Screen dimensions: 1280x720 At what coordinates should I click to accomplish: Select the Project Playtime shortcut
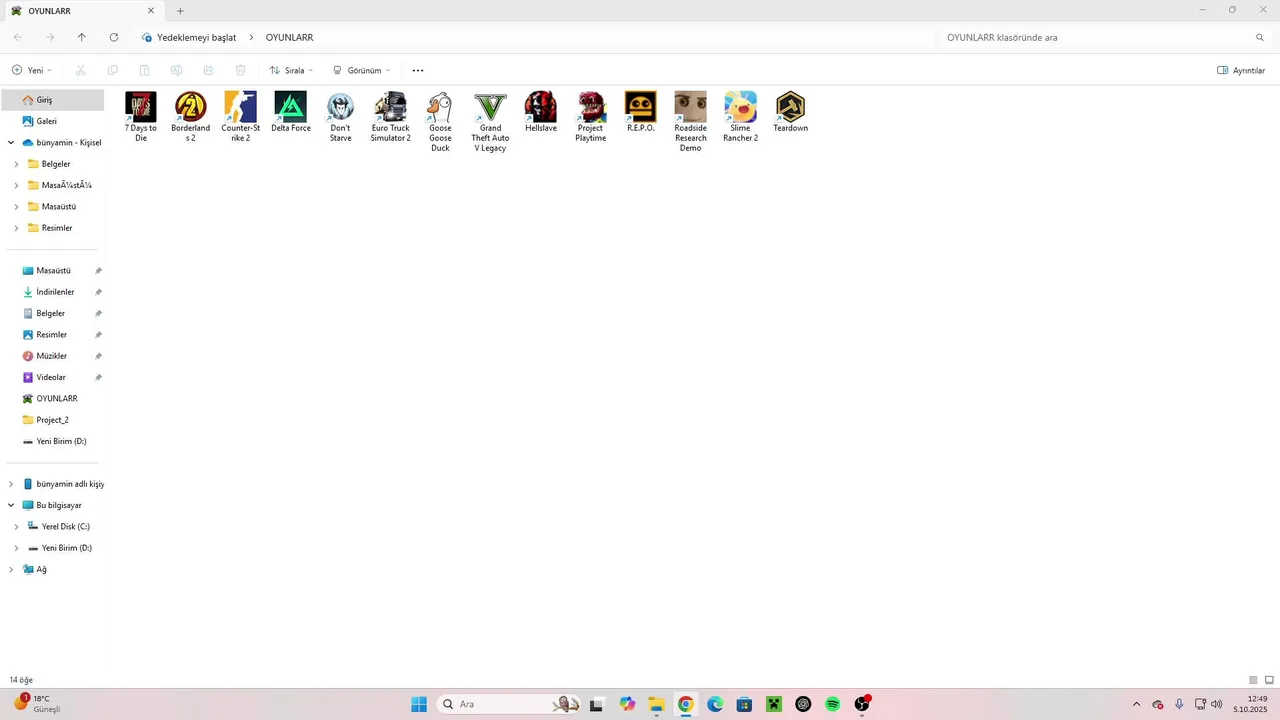[590, 117]
